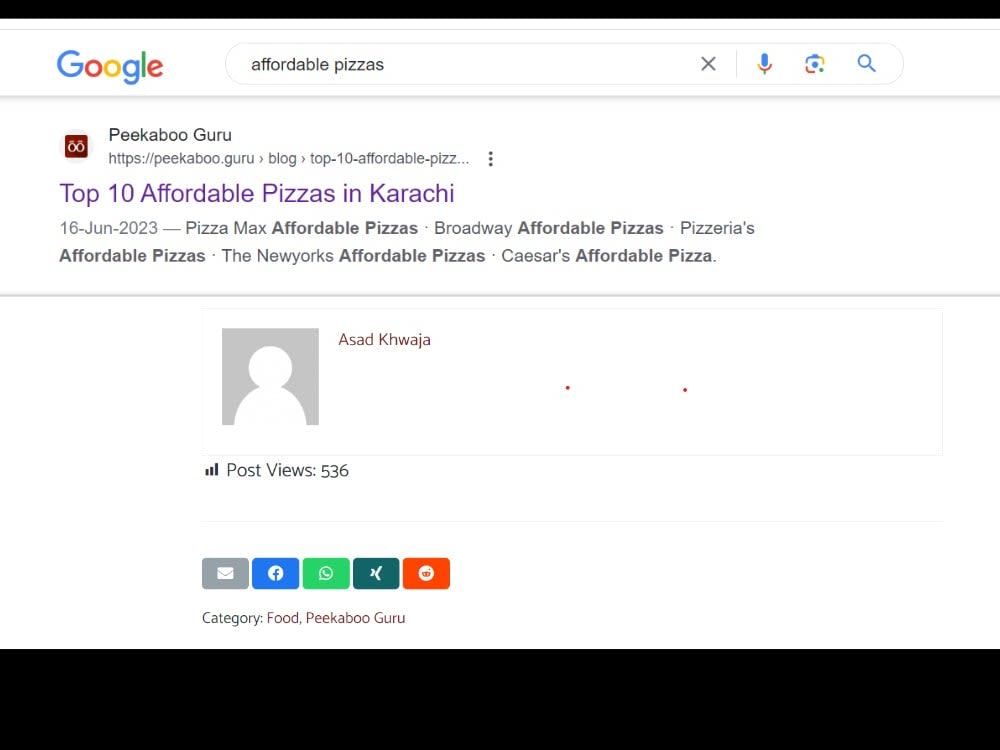This screenshot has width=1000, height=750.
Task: Open author Asad Khwaja profile link
Action: click(384, 339)
